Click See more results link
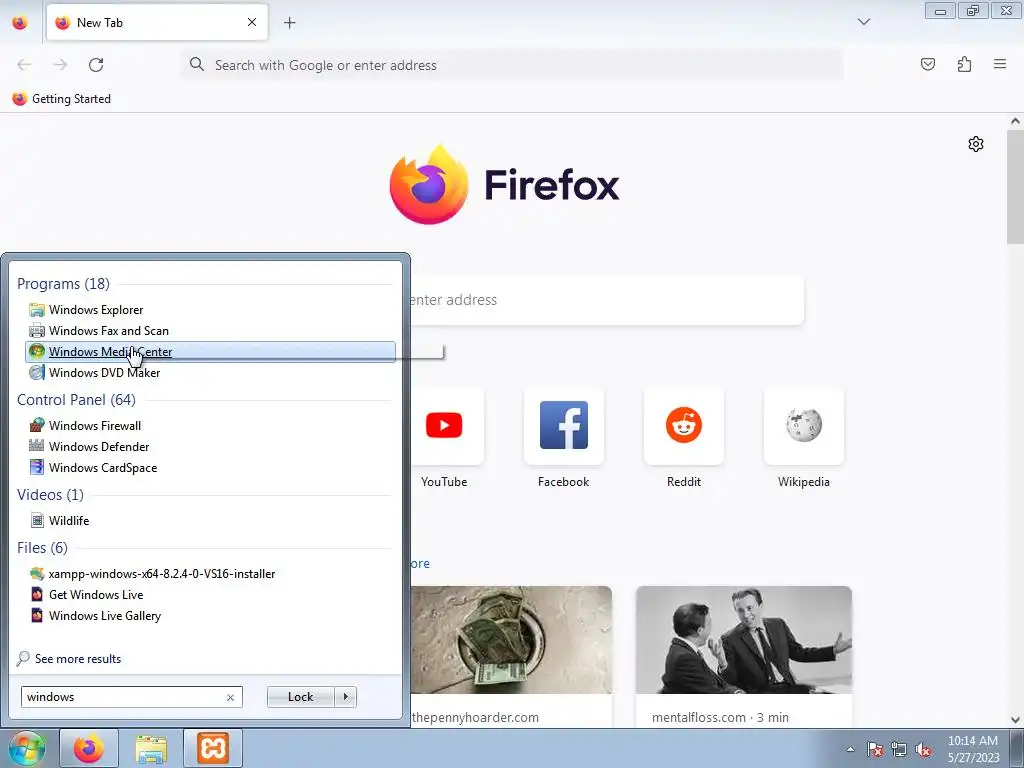The width and height of the screenshot is (1024, 768). (78, 659)
